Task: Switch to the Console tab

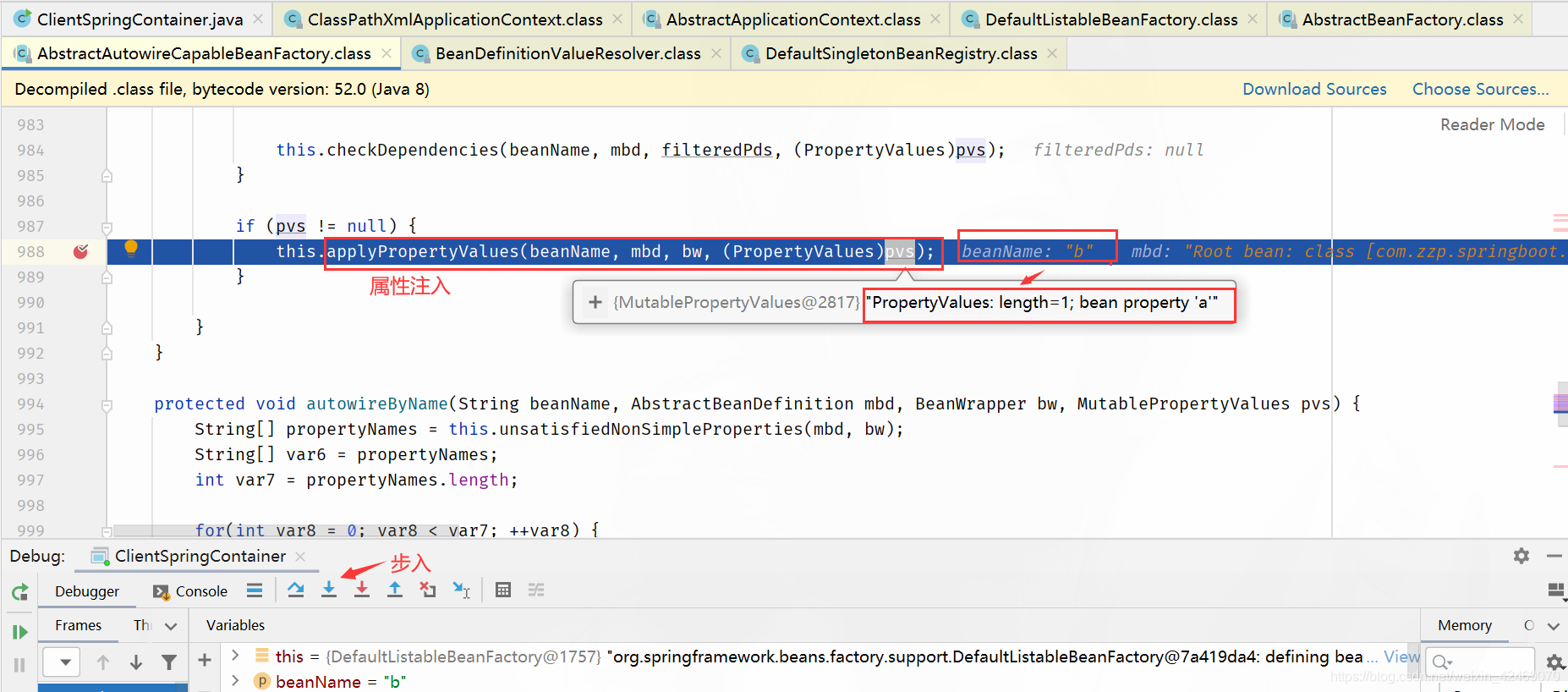Action: point(190,591)
